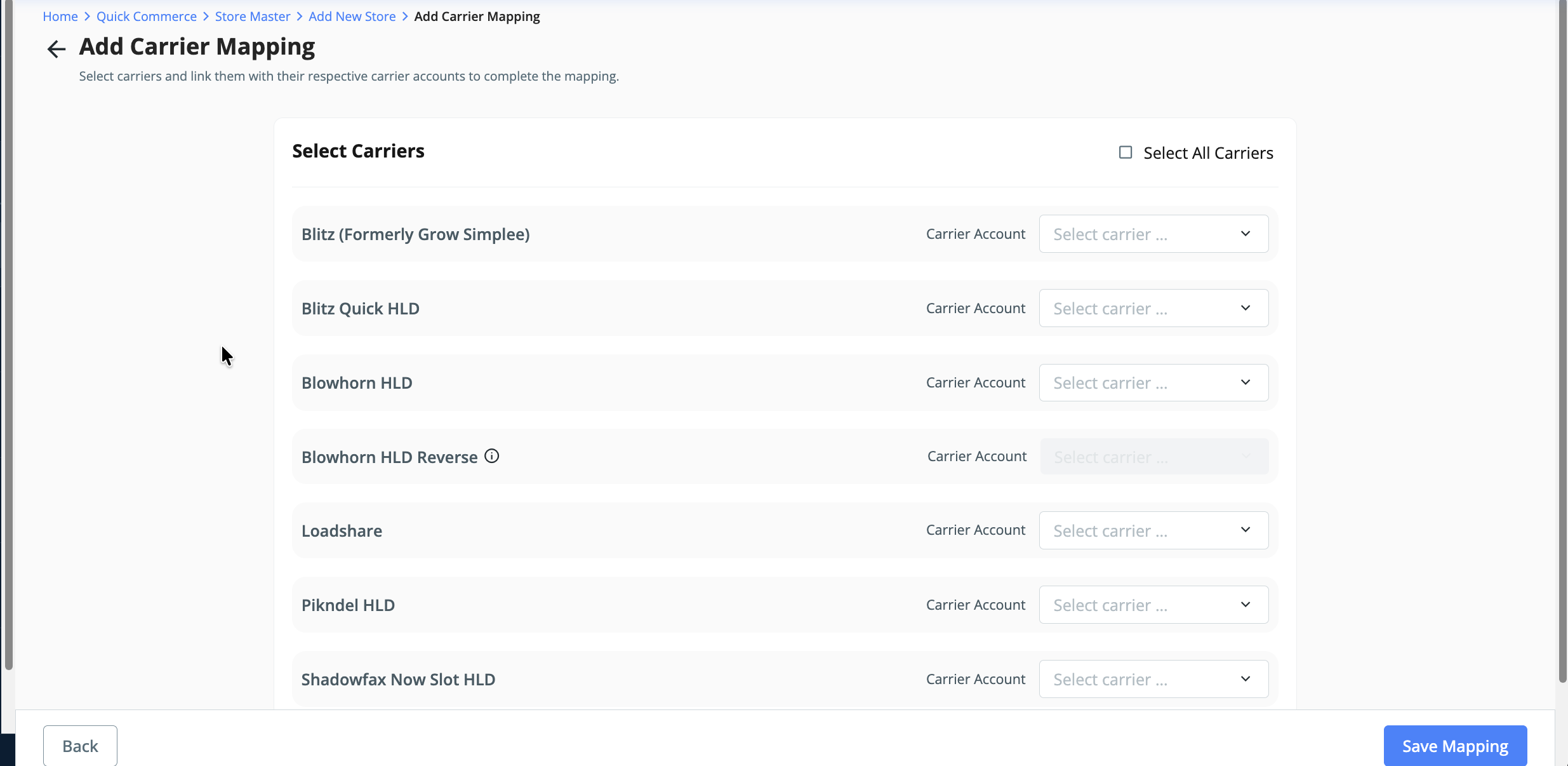Go to Home breadcrumb link
This screenshot has width=1568, height=766.
(x=60, y=17)
